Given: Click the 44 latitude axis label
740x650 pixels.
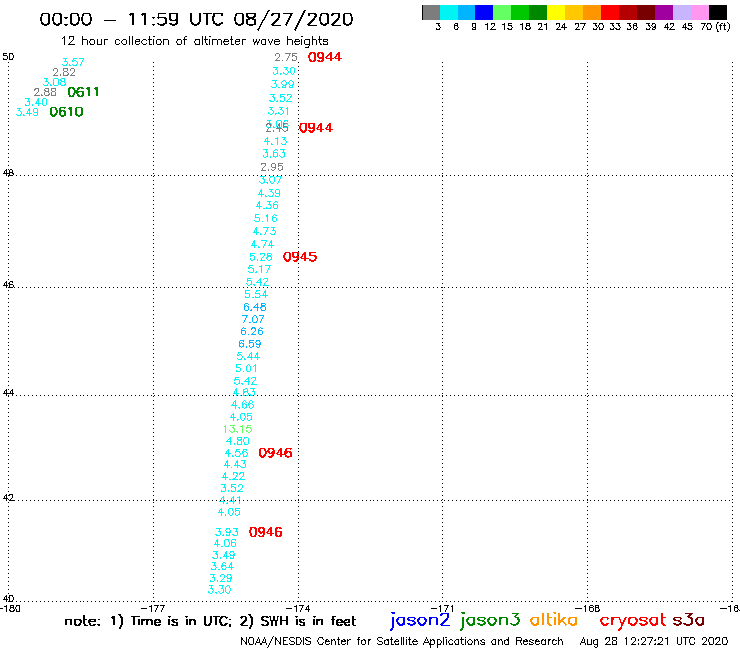Looking at the screenshot, I should point(8,393).
